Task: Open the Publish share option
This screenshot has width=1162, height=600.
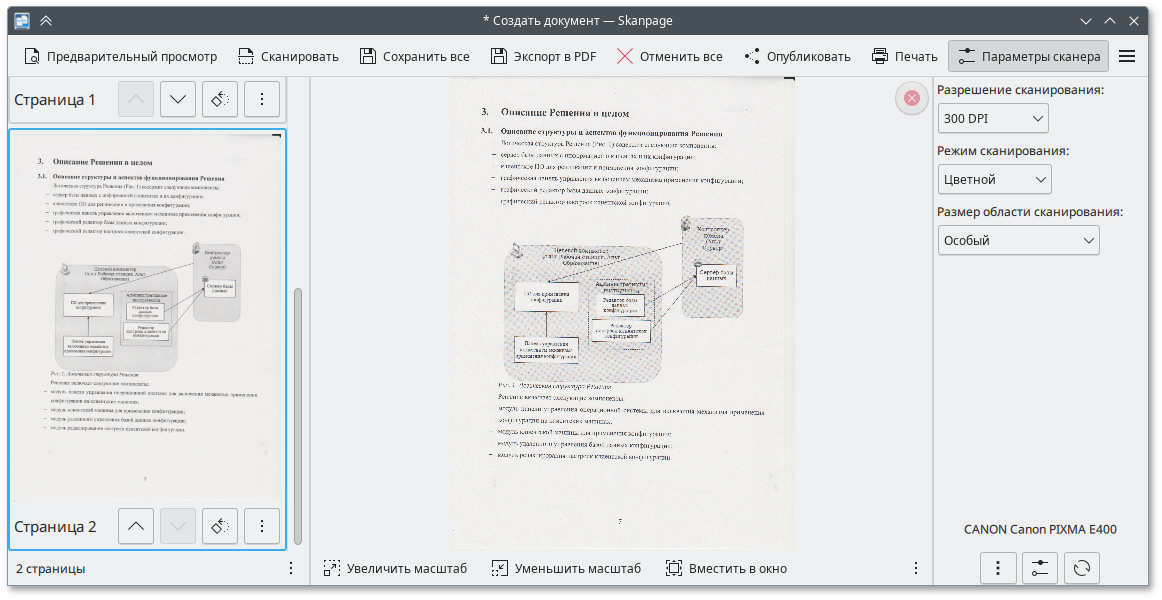Action: [x=797, y=56]
